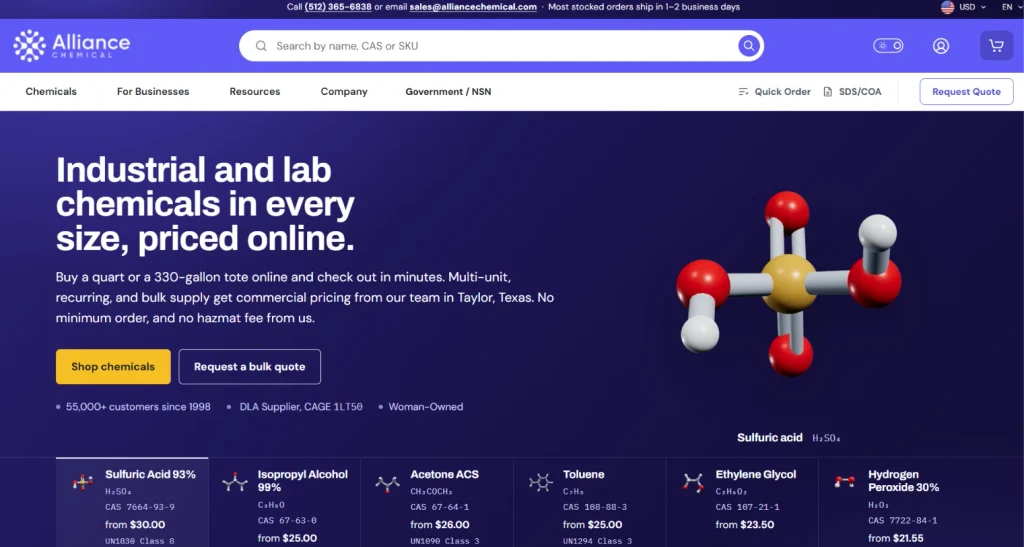Viewport: 1024px width, 547px height.
Task: Click the CAS 67-64-1 text
Action: [440, 507]
